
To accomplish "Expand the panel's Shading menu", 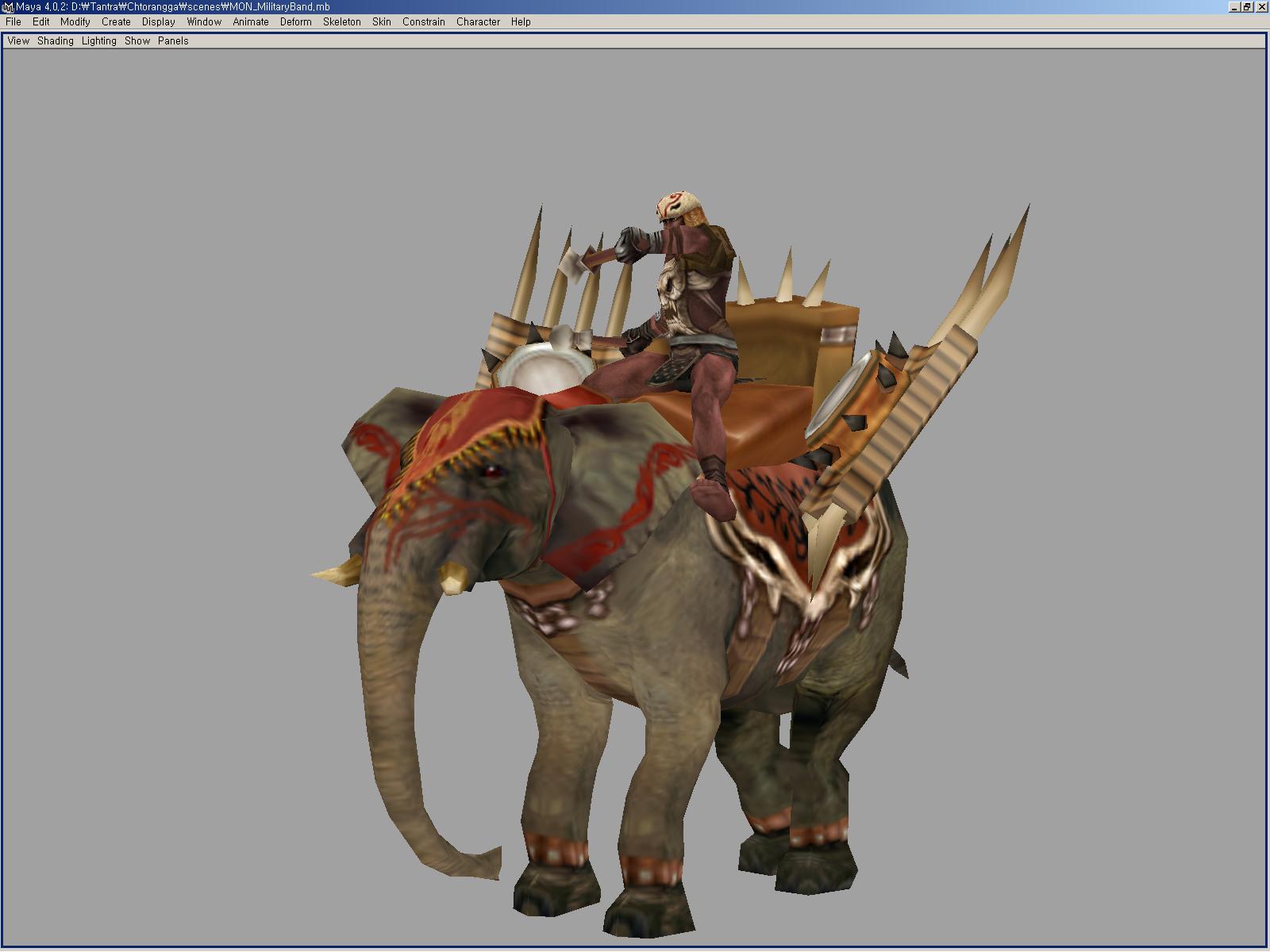I will coord(56,41).
